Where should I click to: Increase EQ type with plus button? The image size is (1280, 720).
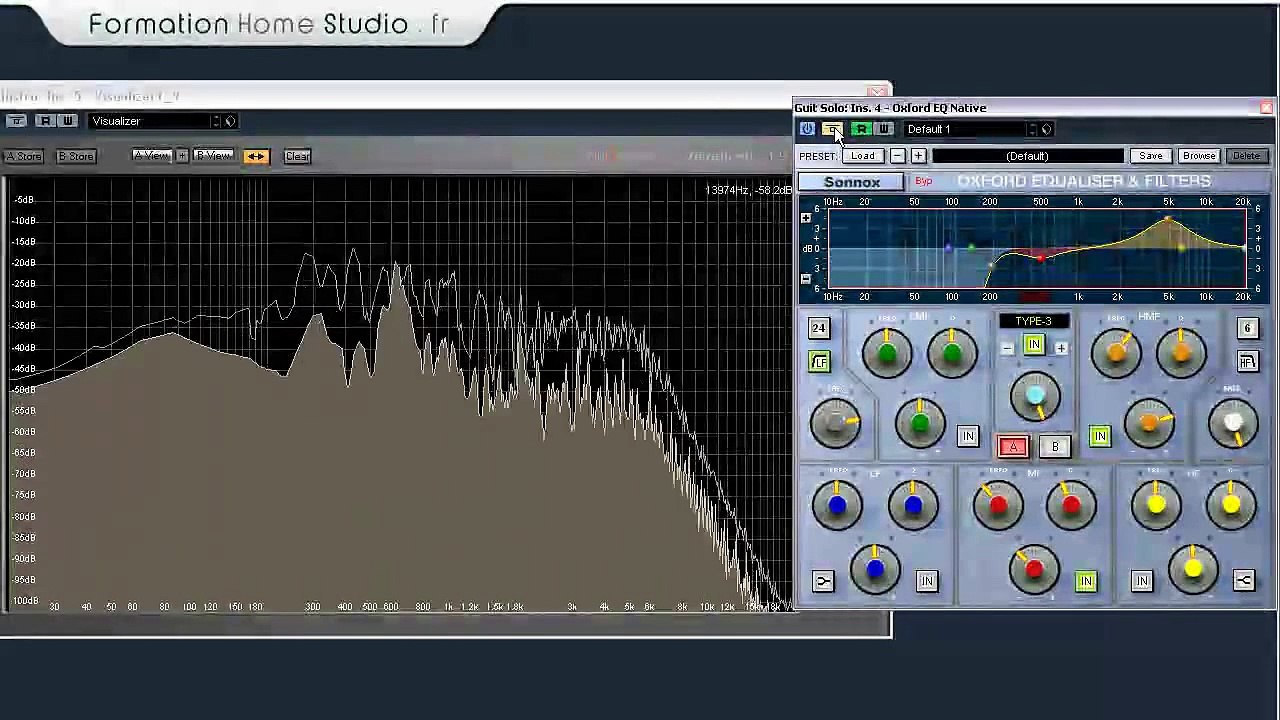point(1061,348)
